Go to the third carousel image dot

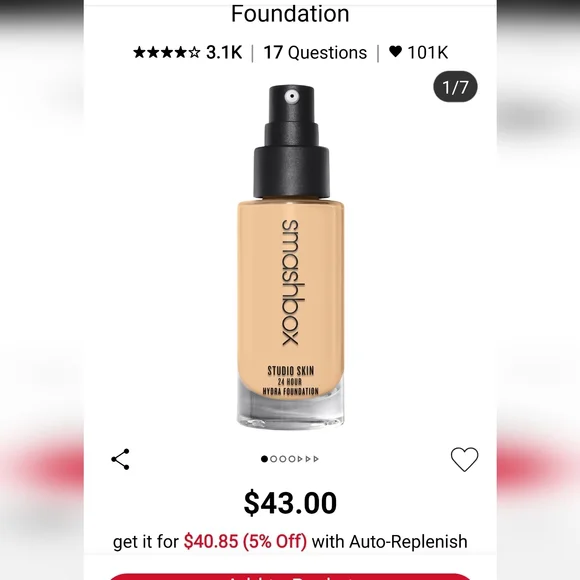tap(283, 459)
